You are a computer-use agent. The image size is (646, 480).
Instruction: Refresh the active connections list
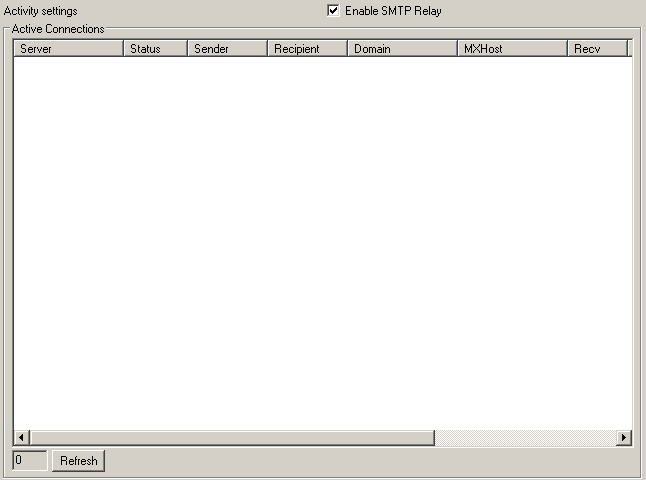(x=79, y=461)
